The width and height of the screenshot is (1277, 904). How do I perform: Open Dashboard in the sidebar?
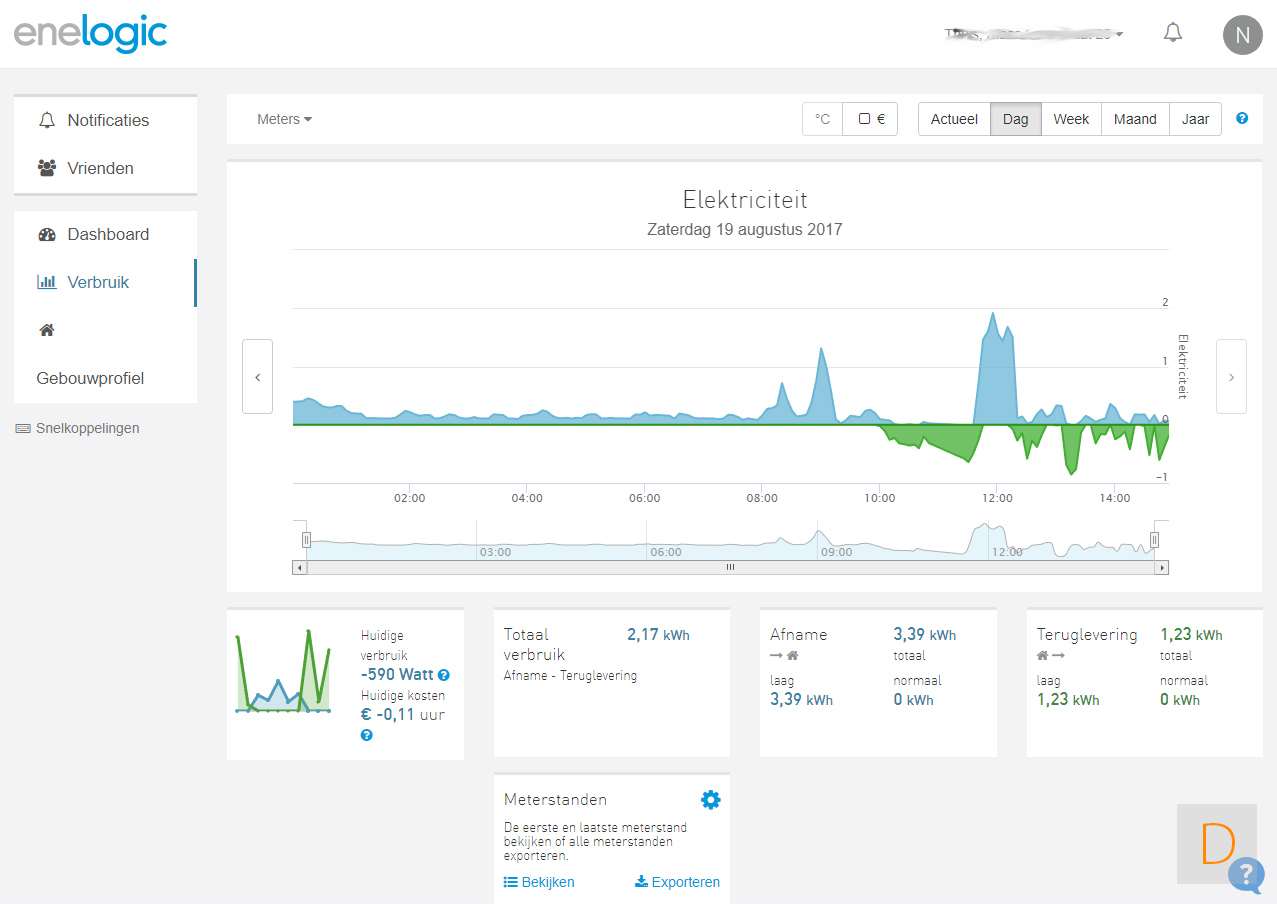(107, 234)
